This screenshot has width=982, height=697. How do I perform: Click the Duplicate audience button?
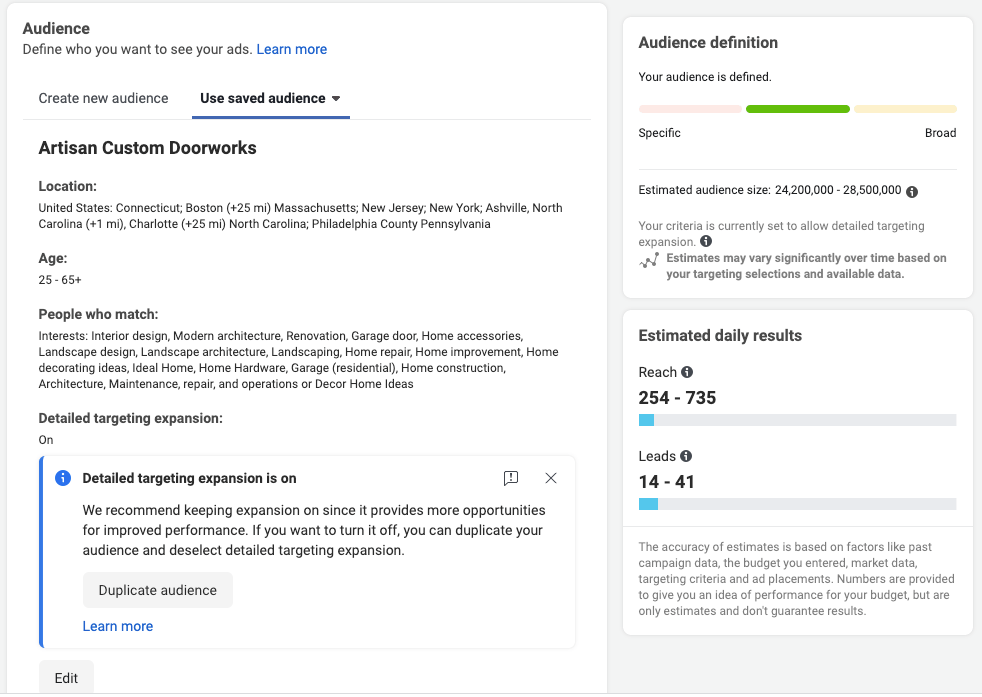157,590
